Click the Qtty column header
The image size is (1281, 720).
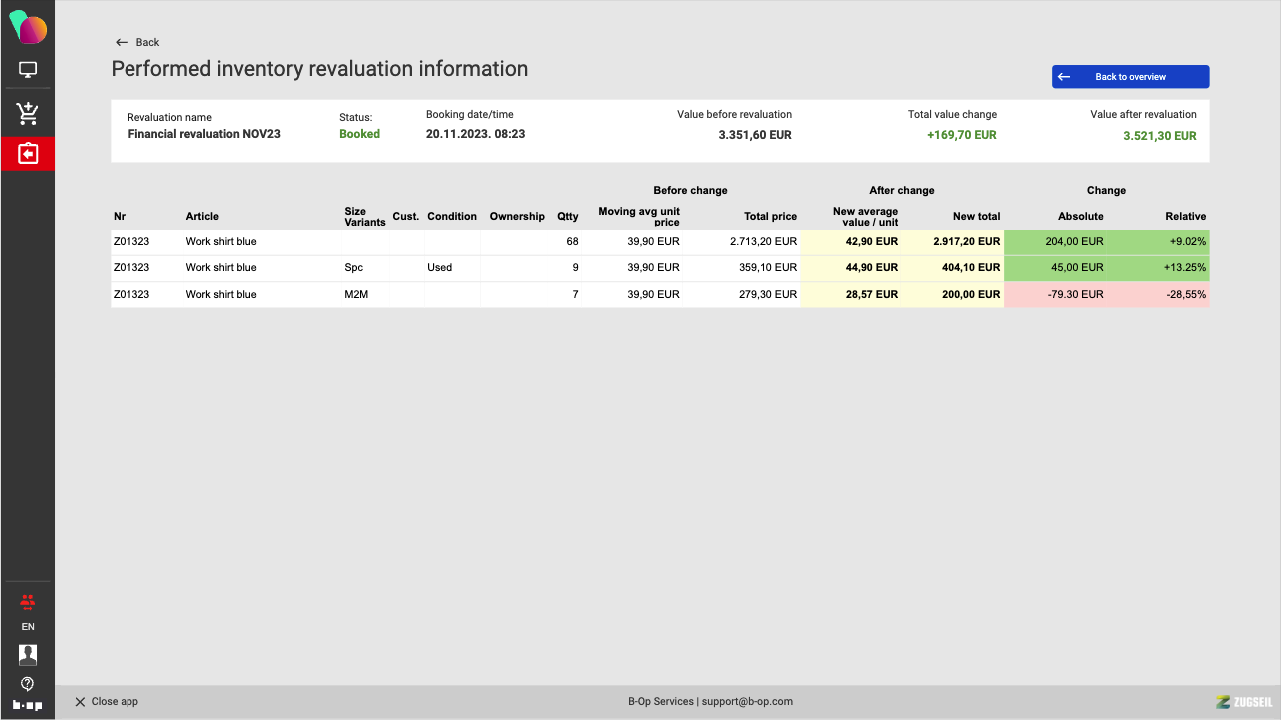(567, 216)
